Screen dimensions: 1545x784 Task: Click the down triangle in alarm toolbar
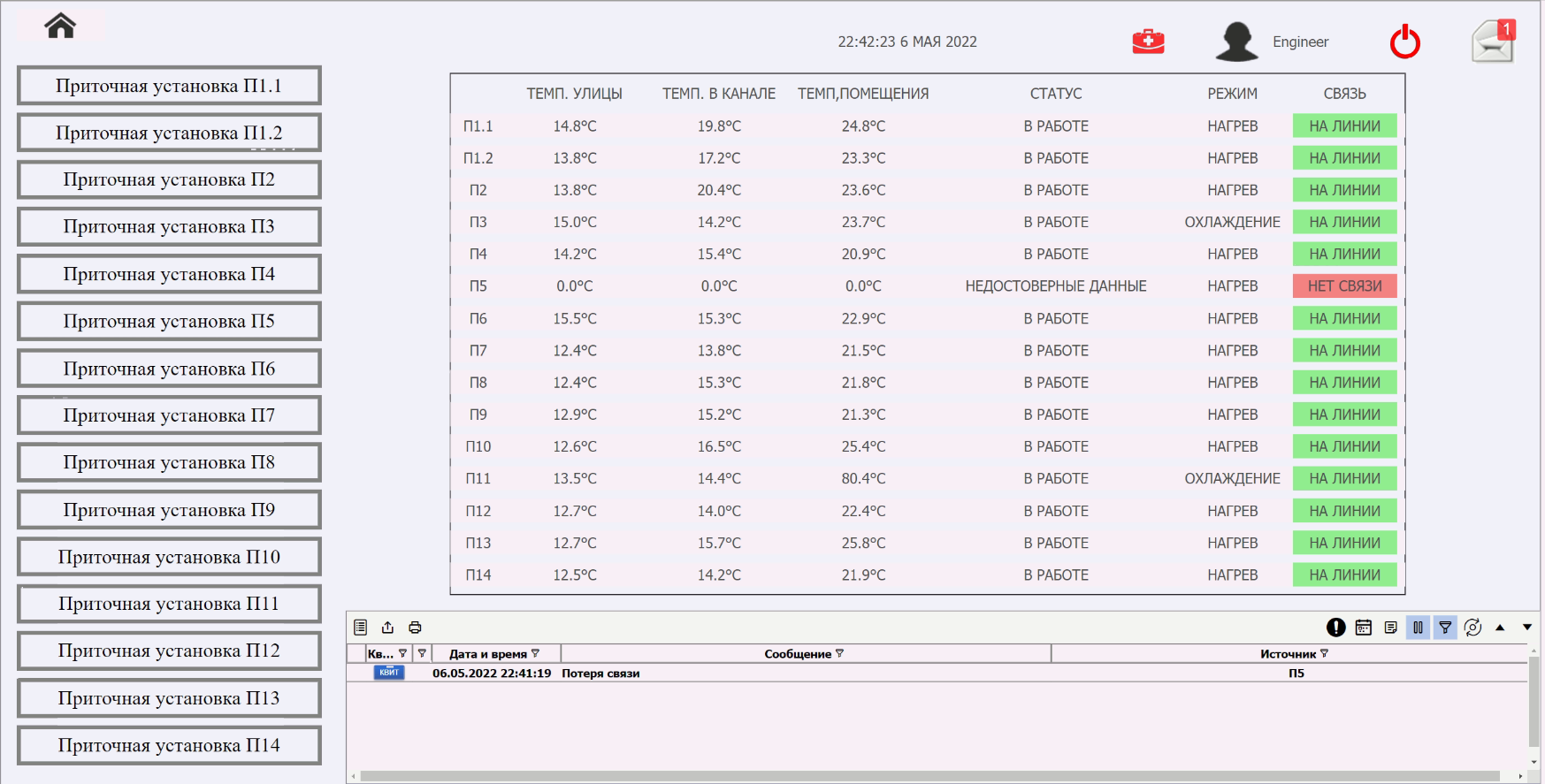(x=1527, y=628)
